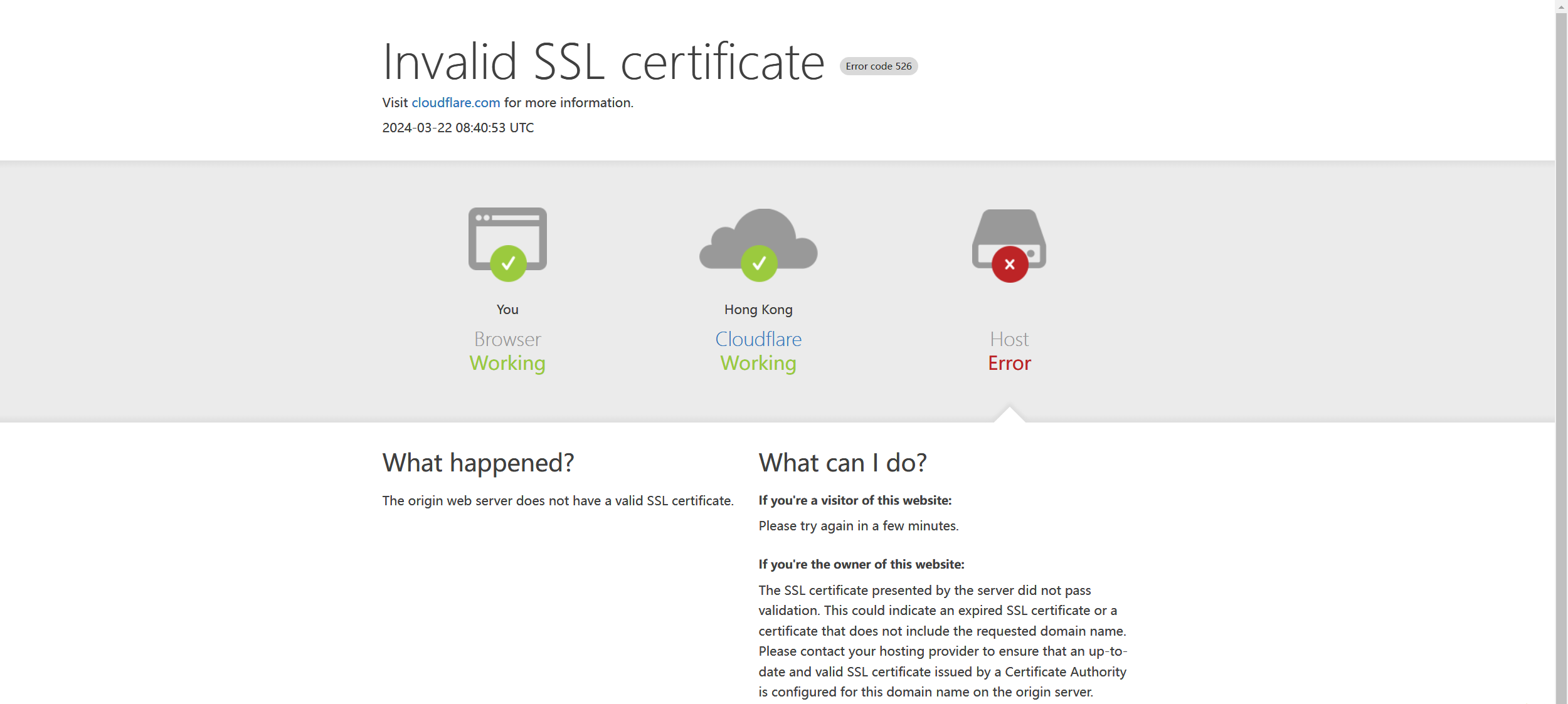Click text about origin web server certificate

point(558,501)
